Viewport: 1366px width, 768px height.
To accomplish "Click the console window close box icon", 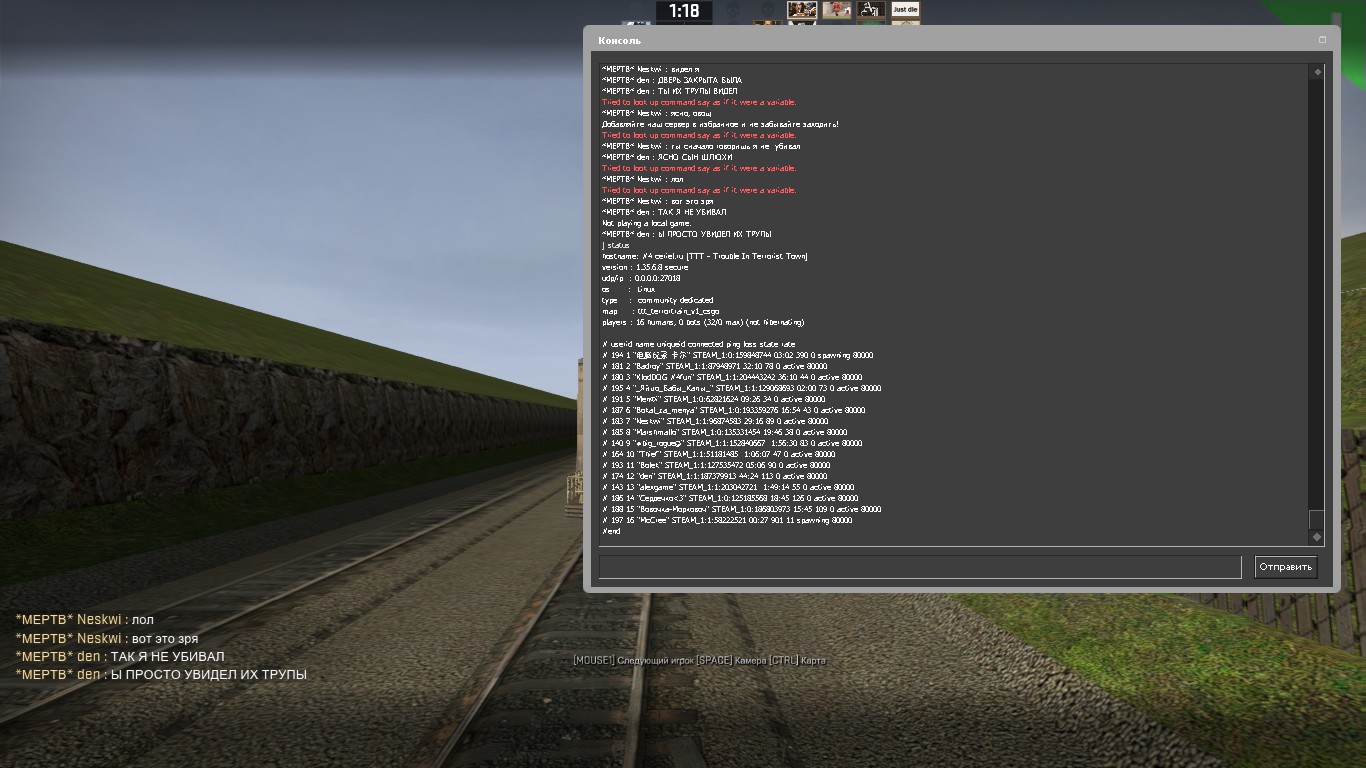I will point(1322,40).
